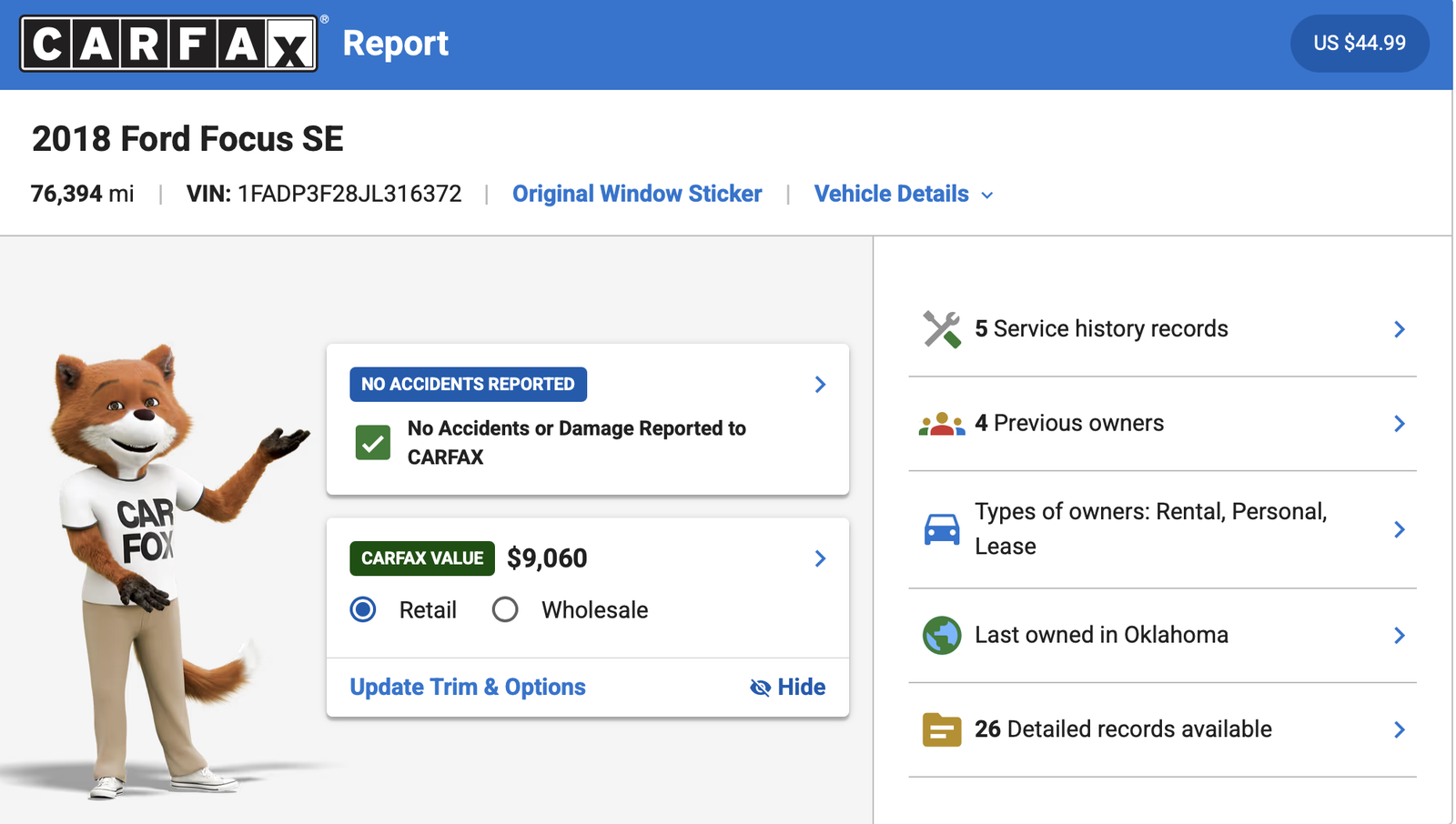Click the wrench service history icon
The height and width of the screenshot is (824, 1456).
(x=942, y=329)
